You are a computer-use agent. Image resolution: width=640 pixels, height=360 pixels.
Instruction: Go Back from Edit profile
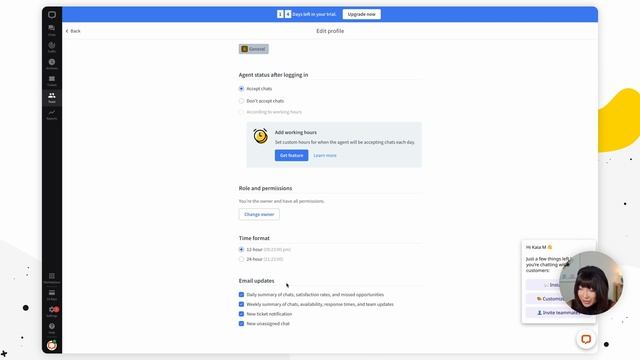[x=73, y=31]
